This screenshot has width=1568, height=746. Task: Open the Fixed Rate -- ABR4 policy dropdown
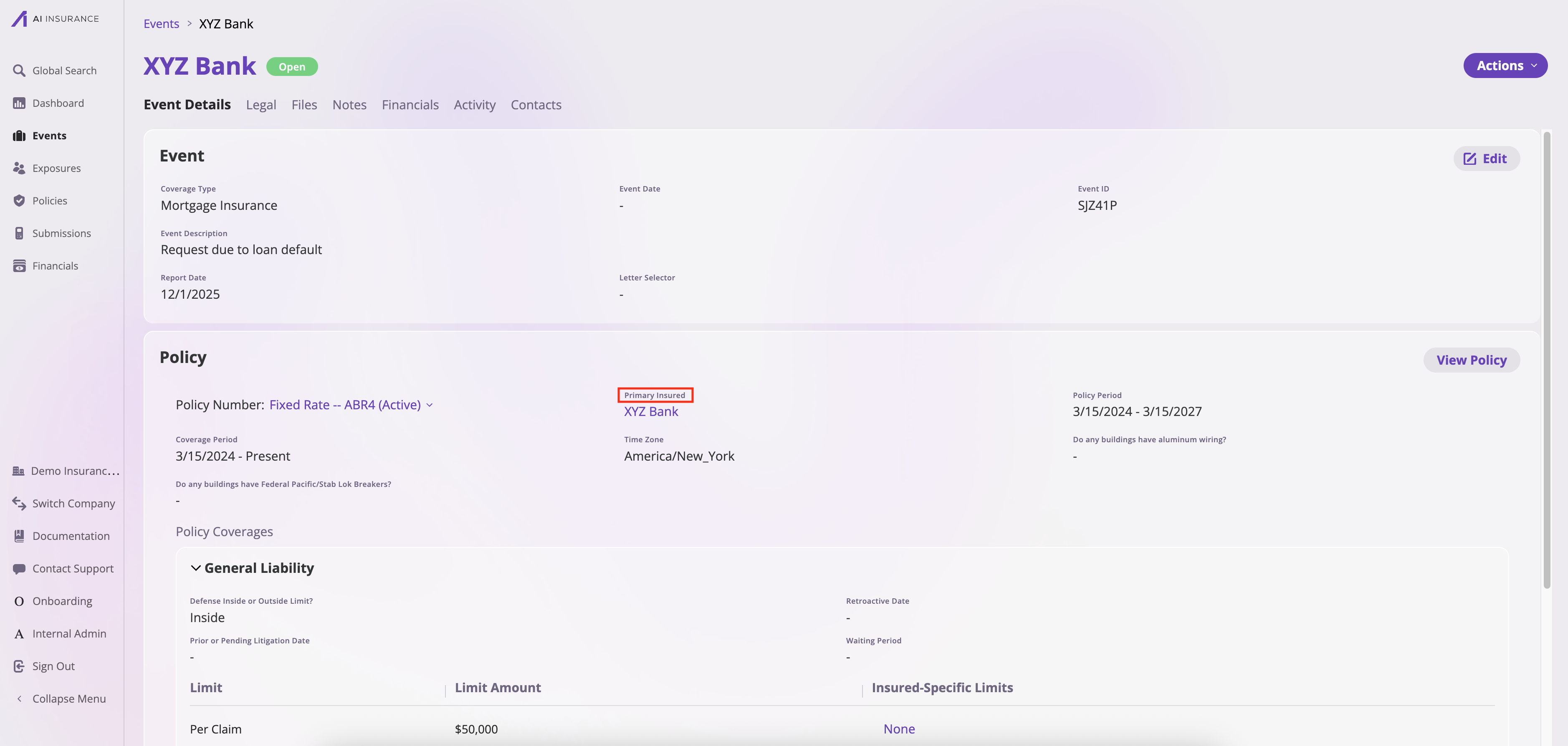tap(430, 405)
